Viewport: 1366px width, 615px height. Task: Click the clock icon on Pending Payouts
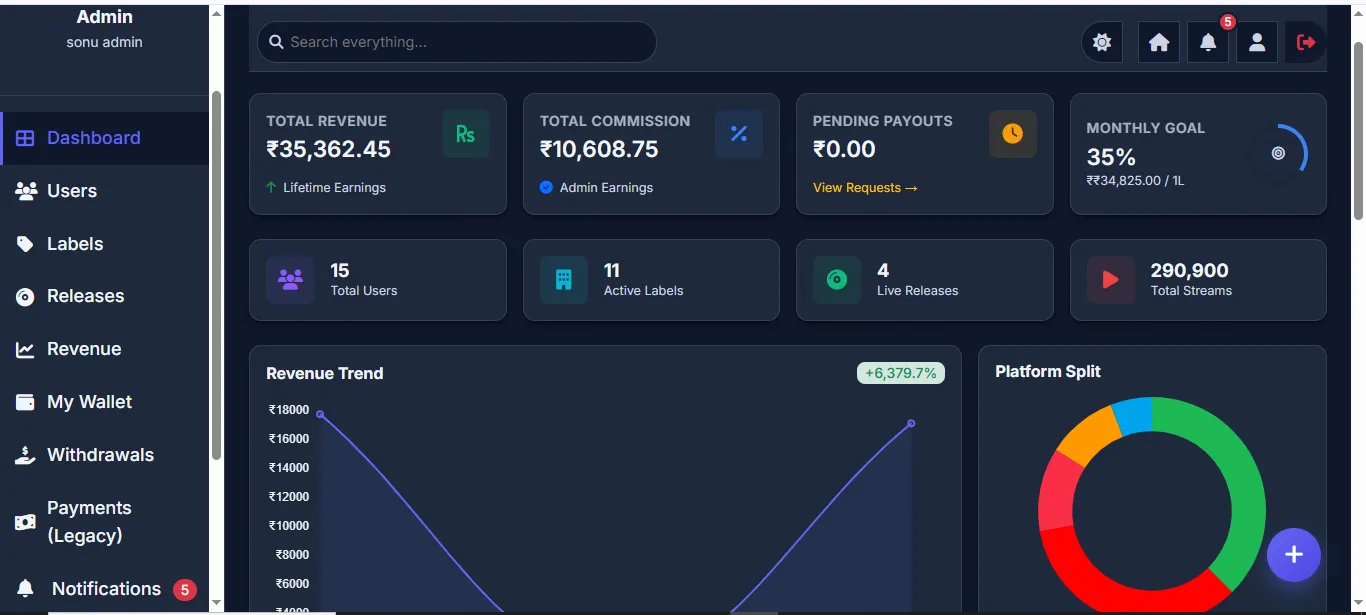point(1013,134)
